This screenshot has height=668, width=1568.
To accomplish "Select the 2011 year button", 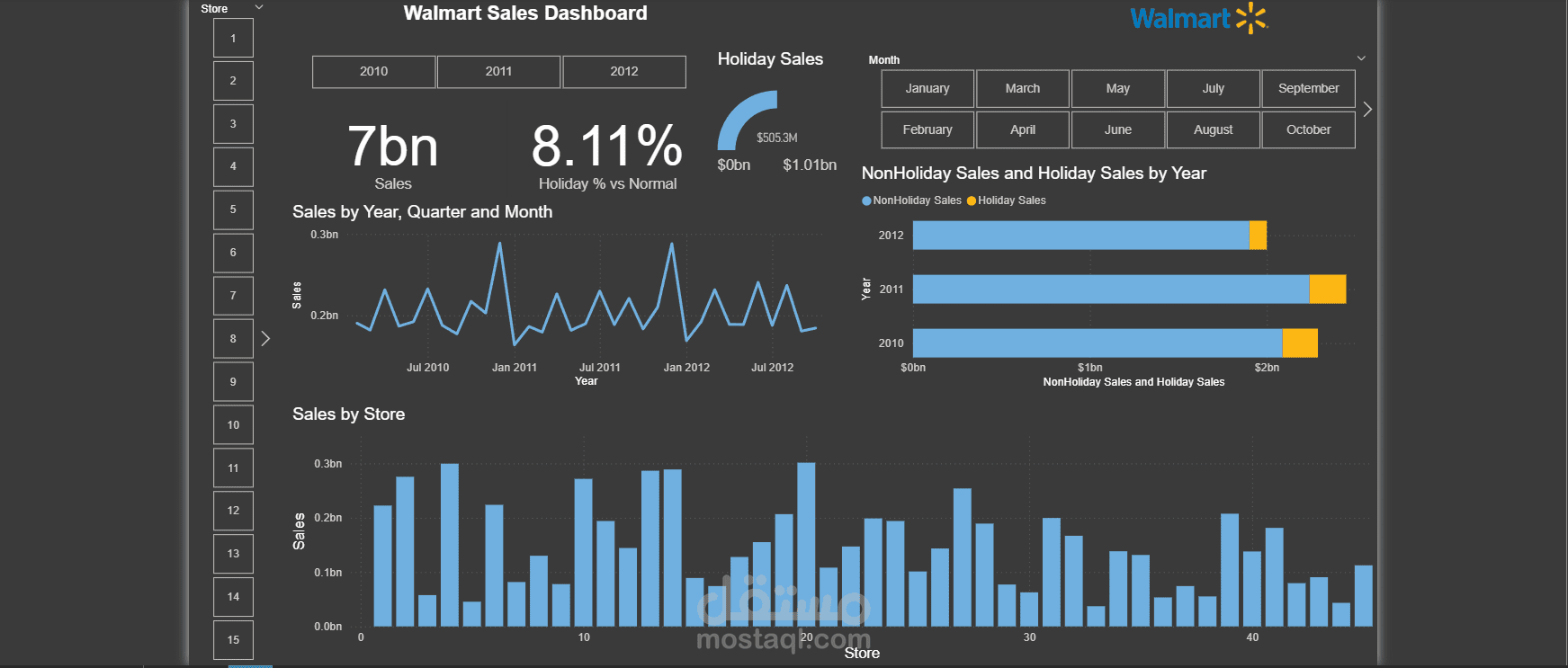I will (x=498, y=72).
